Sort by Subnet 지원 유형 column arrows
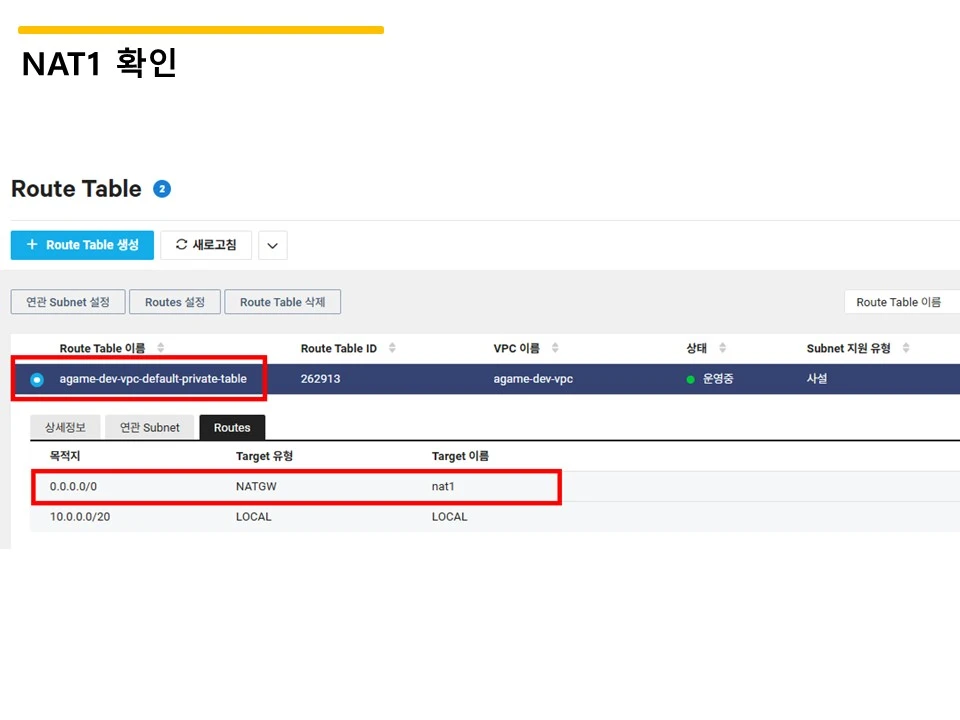 (x=906, y=348)
